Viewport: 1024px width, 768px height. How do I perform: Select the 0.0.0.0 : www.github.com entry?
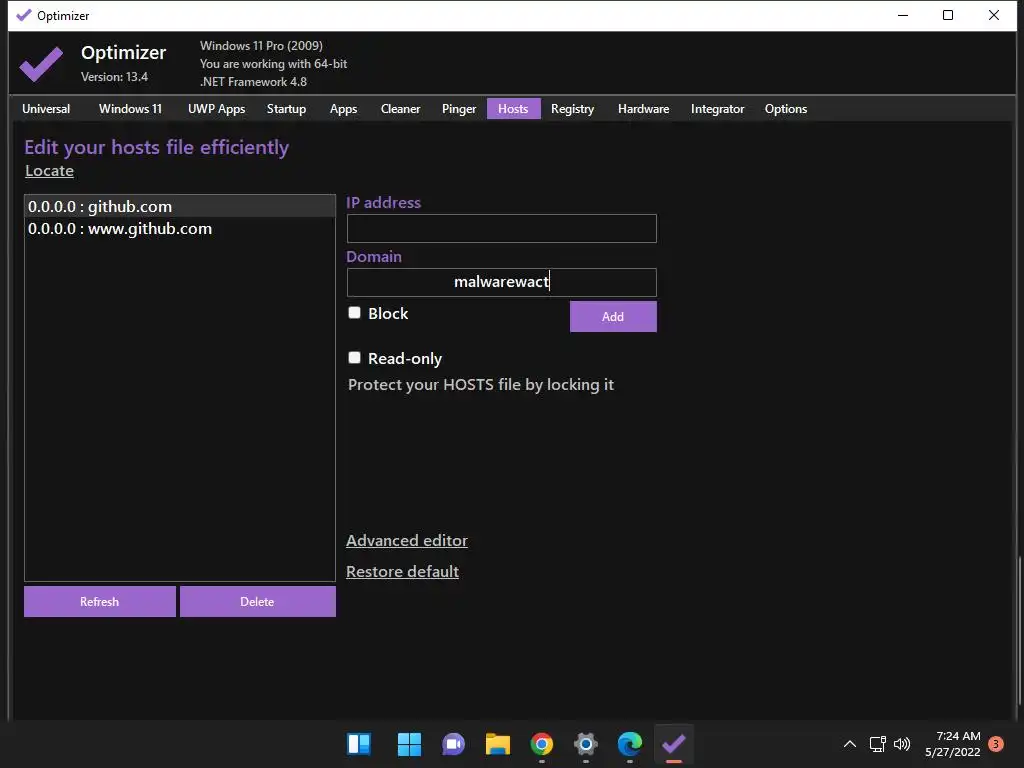[x=180, y=229]
